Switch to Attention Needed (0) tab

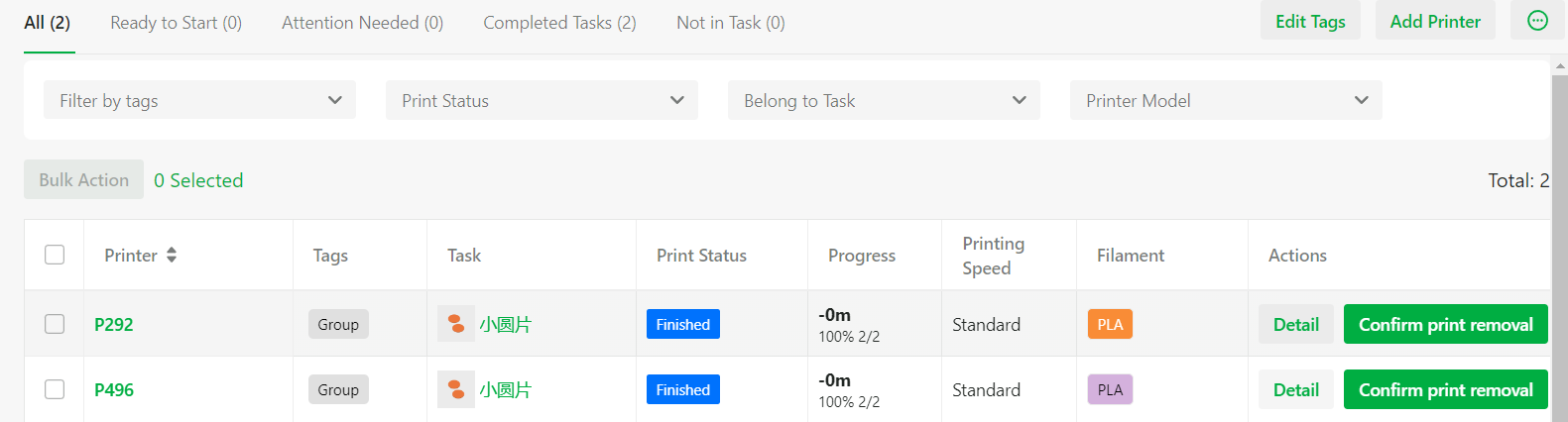pyautogui.click(x=362, y=22)
